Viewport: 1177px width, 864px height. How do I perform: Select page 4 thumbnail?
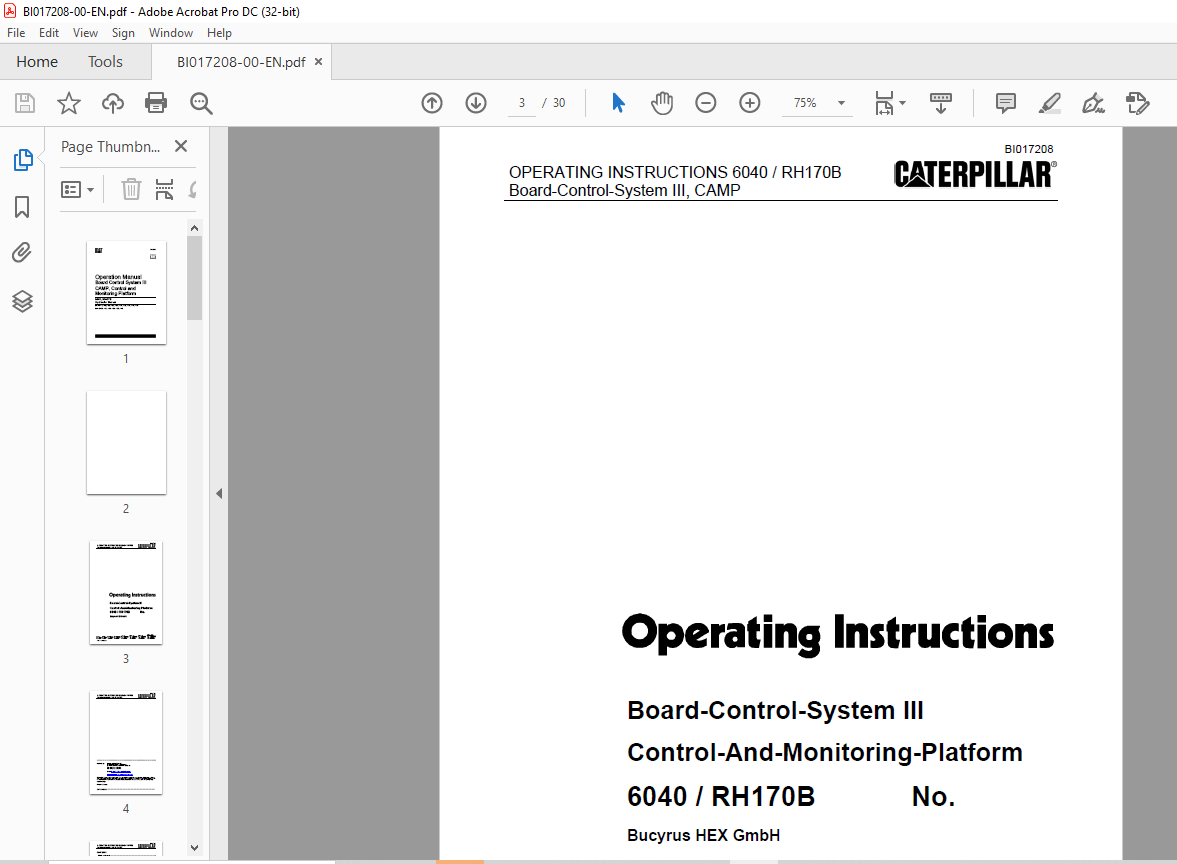point(126,743)
